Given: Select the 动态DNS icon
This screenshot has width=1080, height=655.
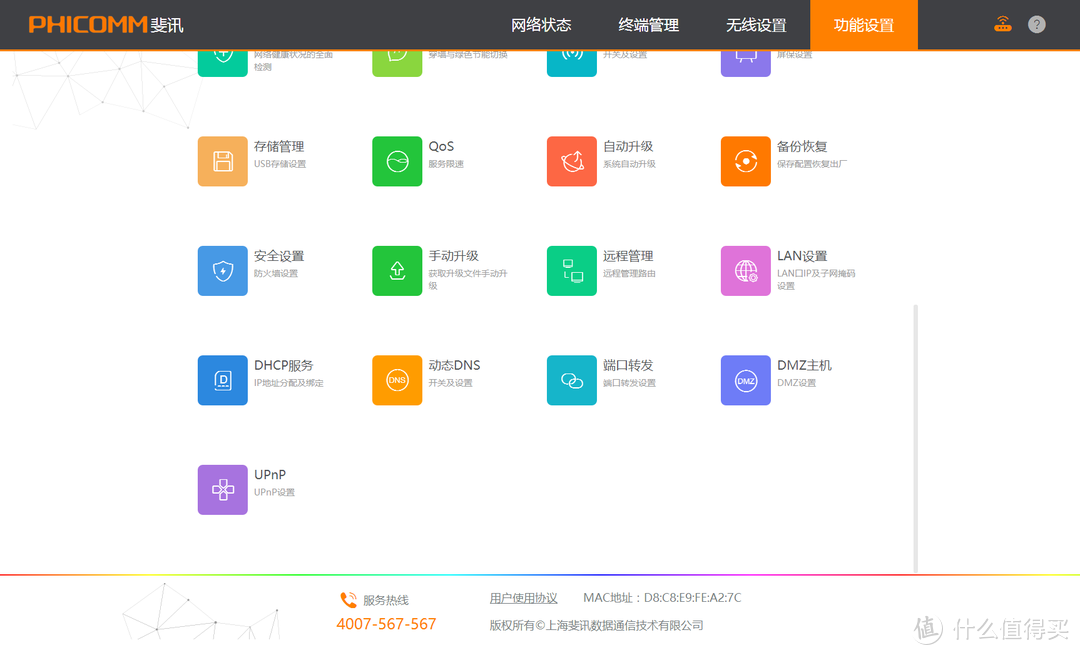Looking at the screenshot, I should [397, 380].
